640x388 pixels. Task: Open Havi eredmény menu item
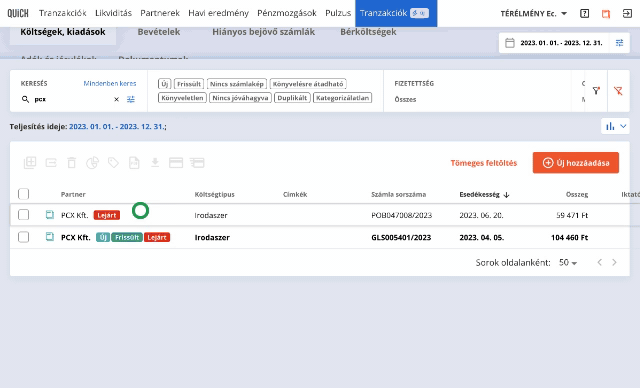[x=218, y=13]
